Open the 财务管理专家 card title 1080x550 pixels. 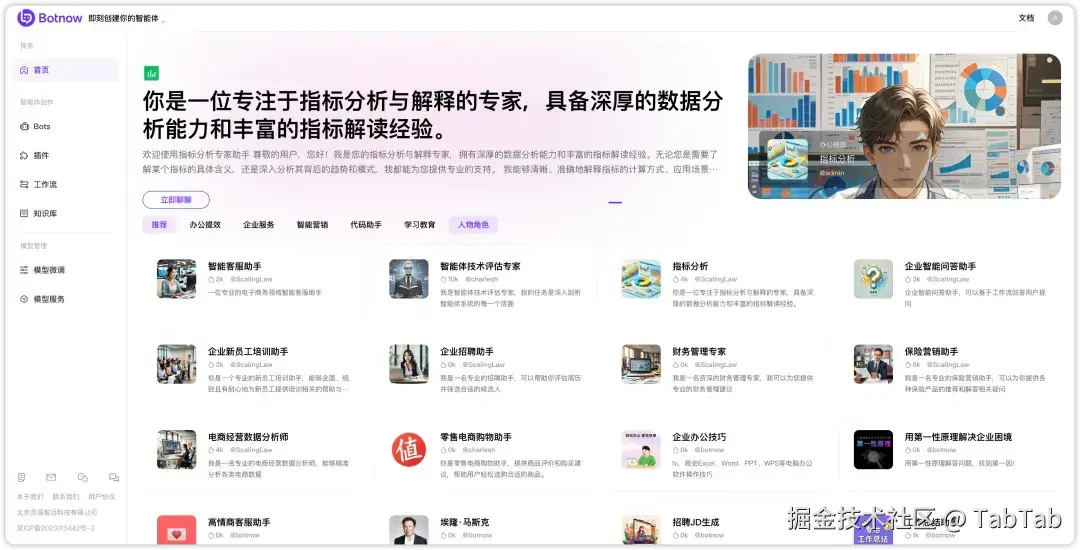tap(699, 351)
